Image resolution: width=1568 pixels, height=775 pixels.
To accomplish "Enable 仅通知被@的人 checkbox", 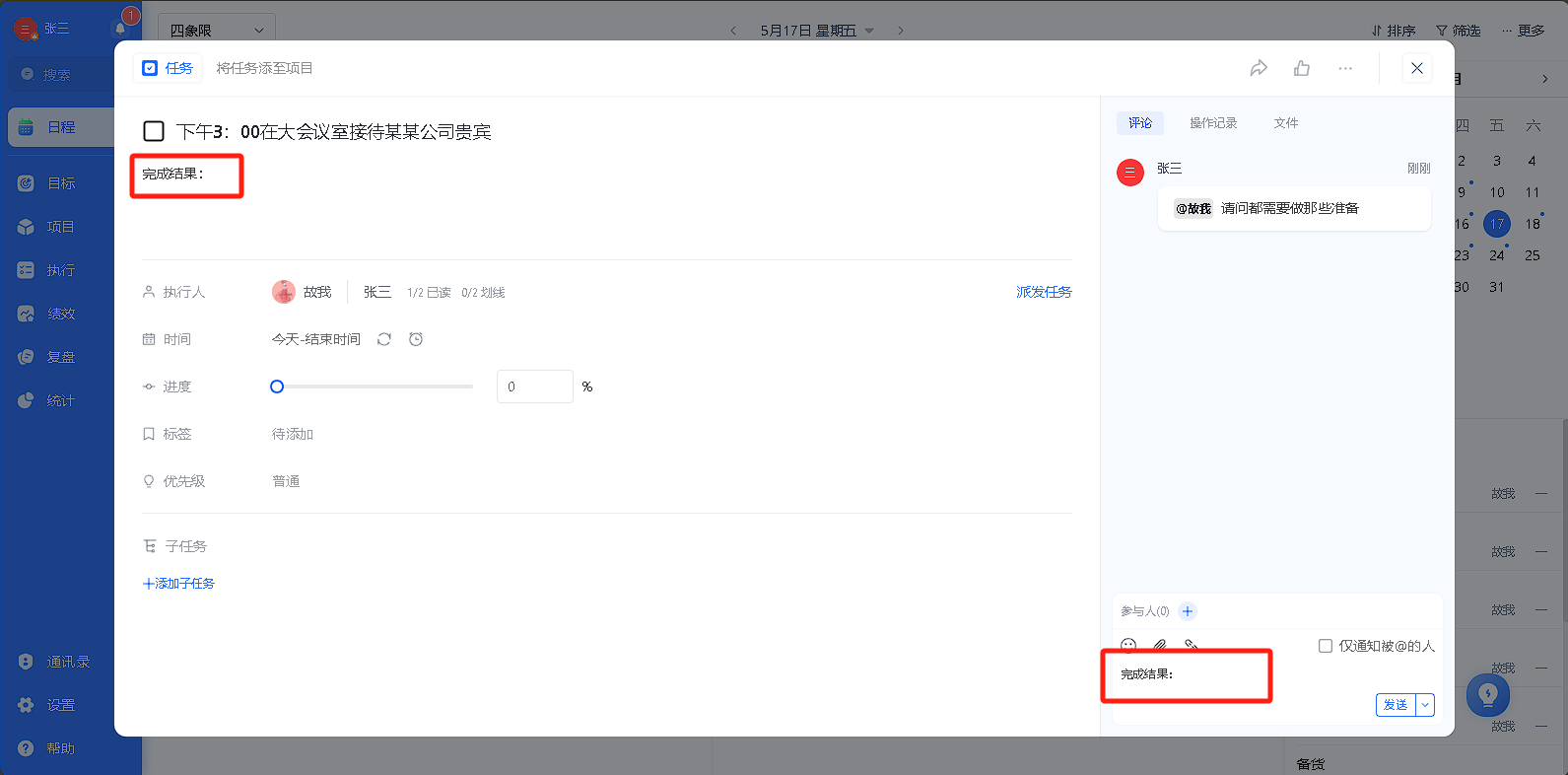I will [x=1326, y=646].
